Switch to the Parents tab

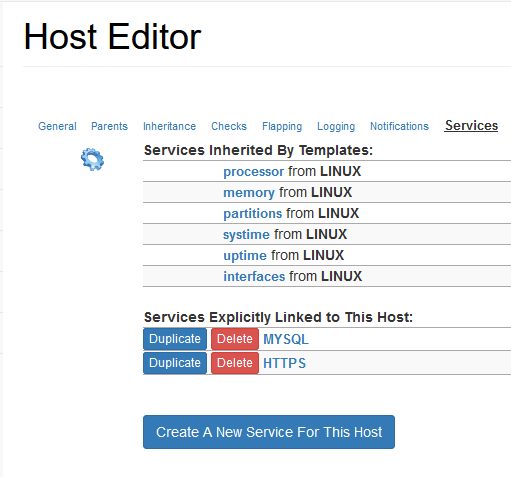coord(109,126)
